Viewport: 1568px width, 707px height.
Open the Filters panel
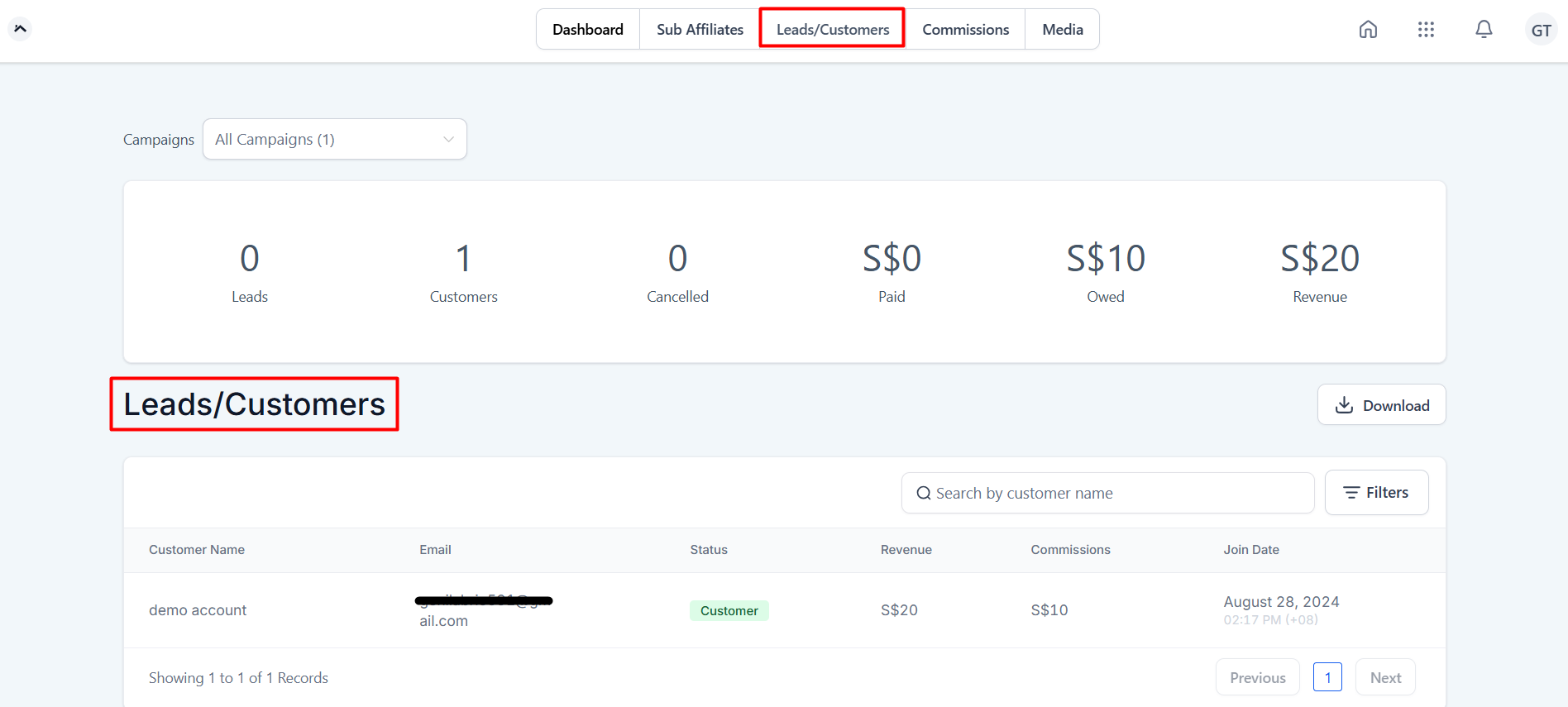point(1376,493)
